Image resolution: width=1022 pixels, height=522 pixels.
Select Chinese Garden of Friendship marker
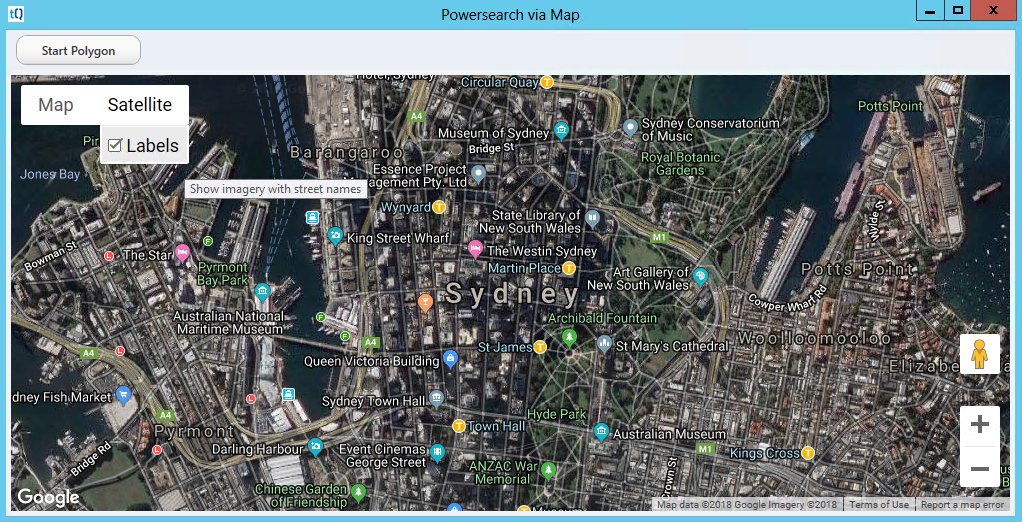pos(358,490)
